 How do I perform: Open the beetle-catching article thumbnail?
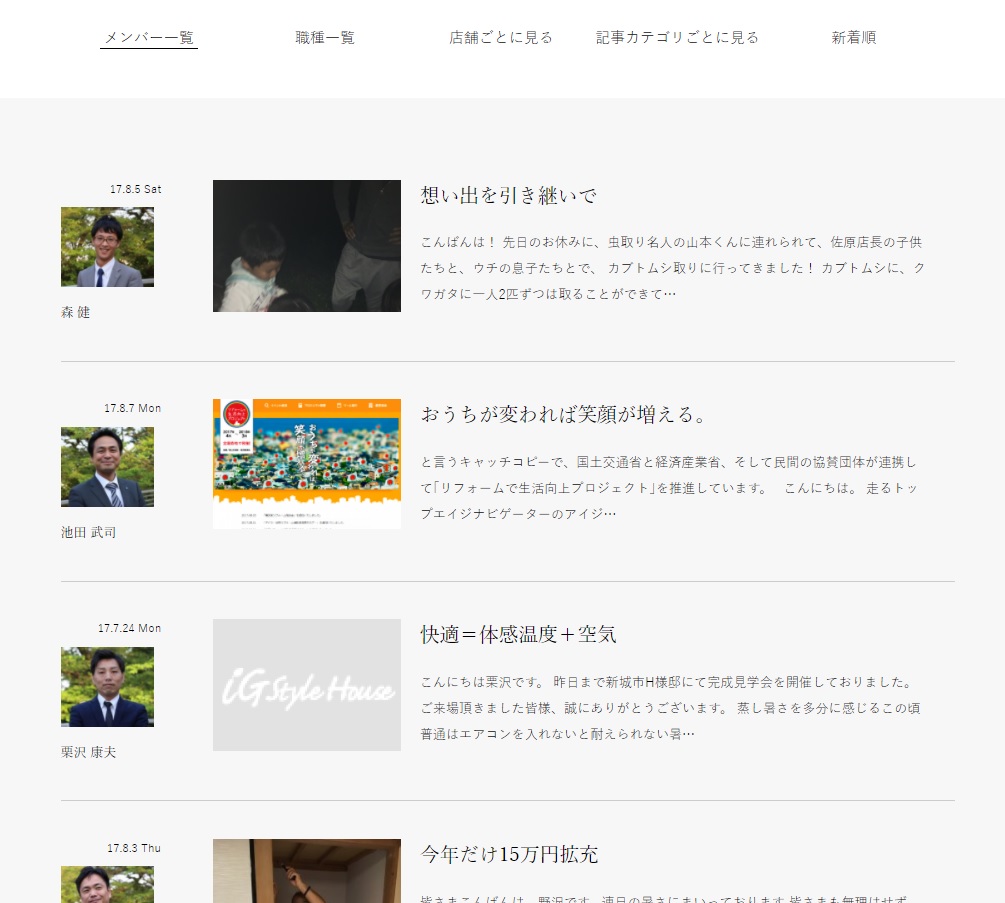[x=306, y=246]
